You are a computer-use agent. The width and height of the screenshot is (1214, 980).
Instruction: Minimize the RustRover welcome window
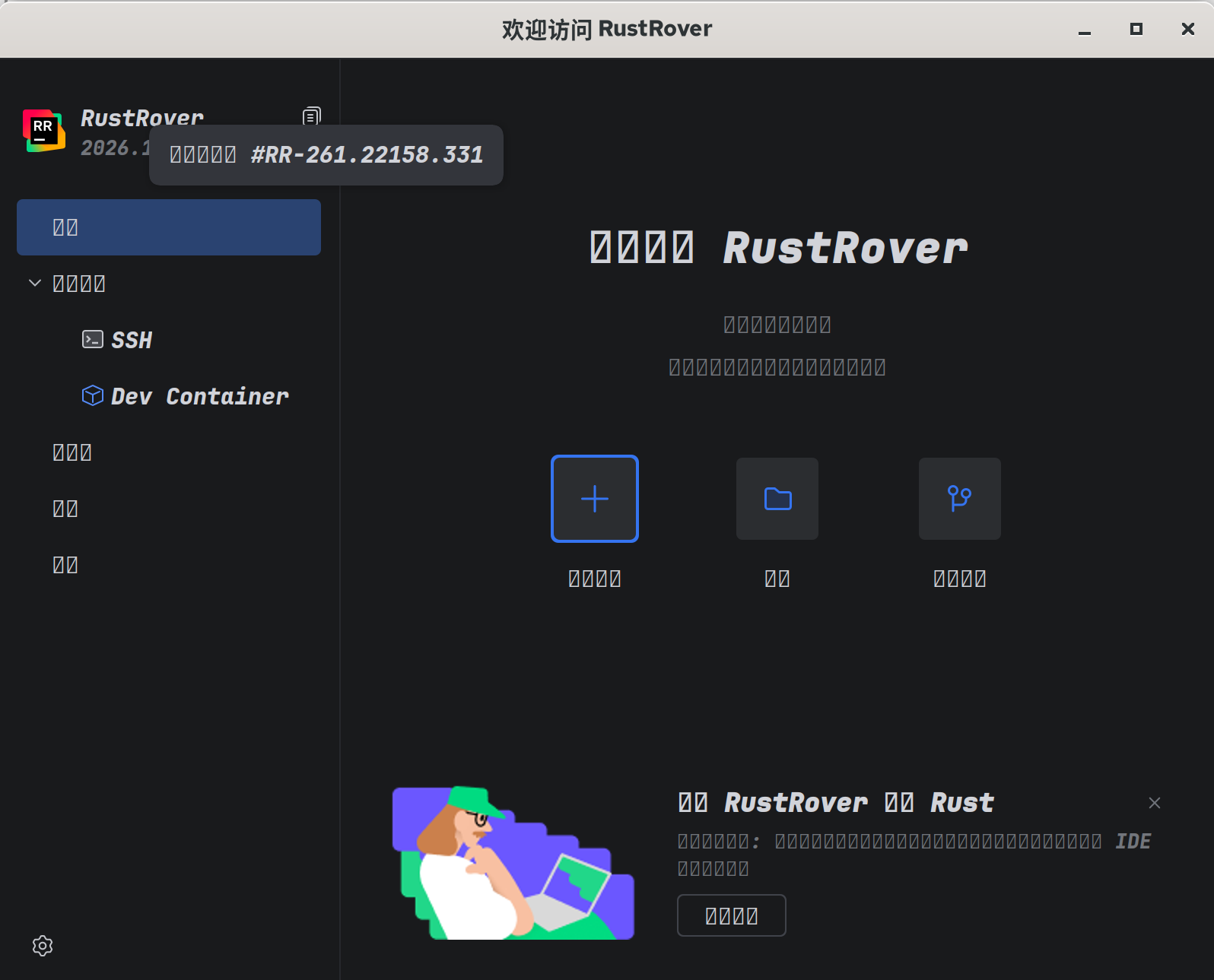click(x=1085, y=30)
